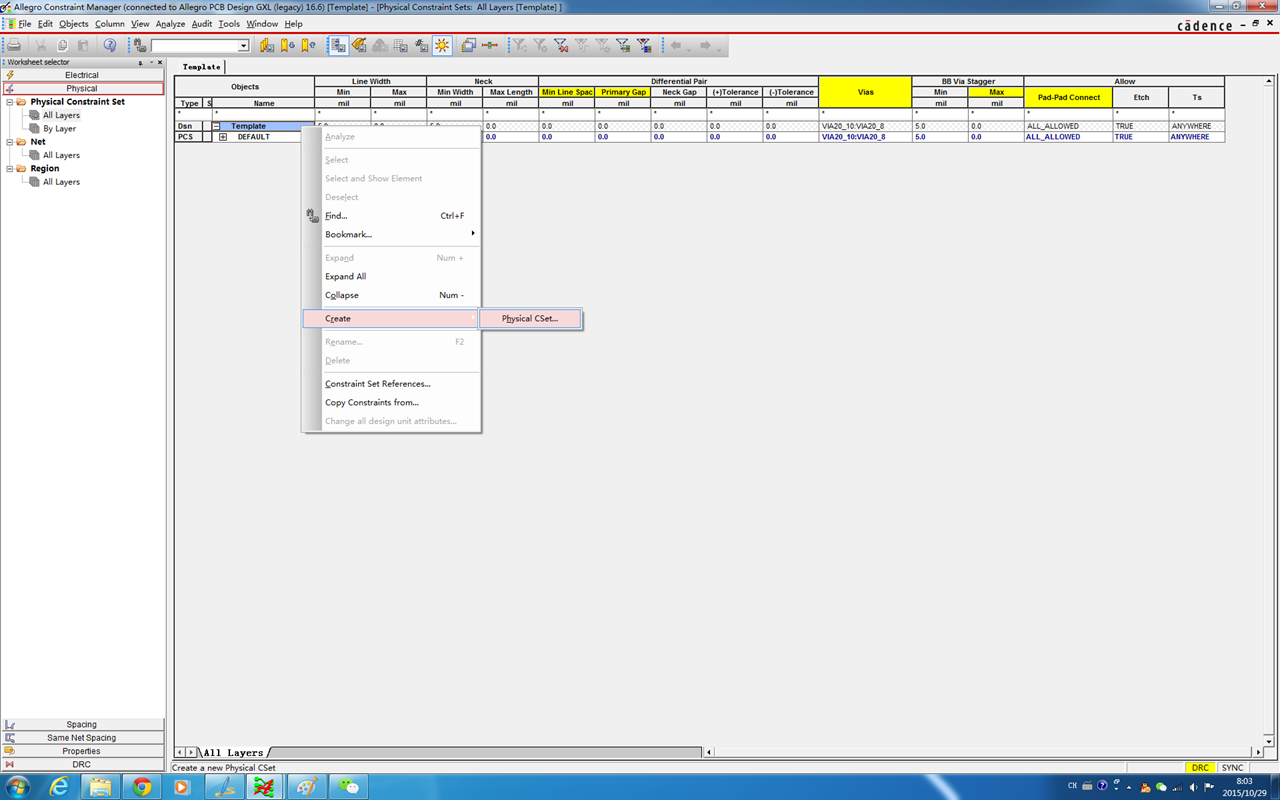Image resolution: width=1280 pixels, height=800 pixels.
Task: Collapse the Template row in the table
Action: coord(216,126)
